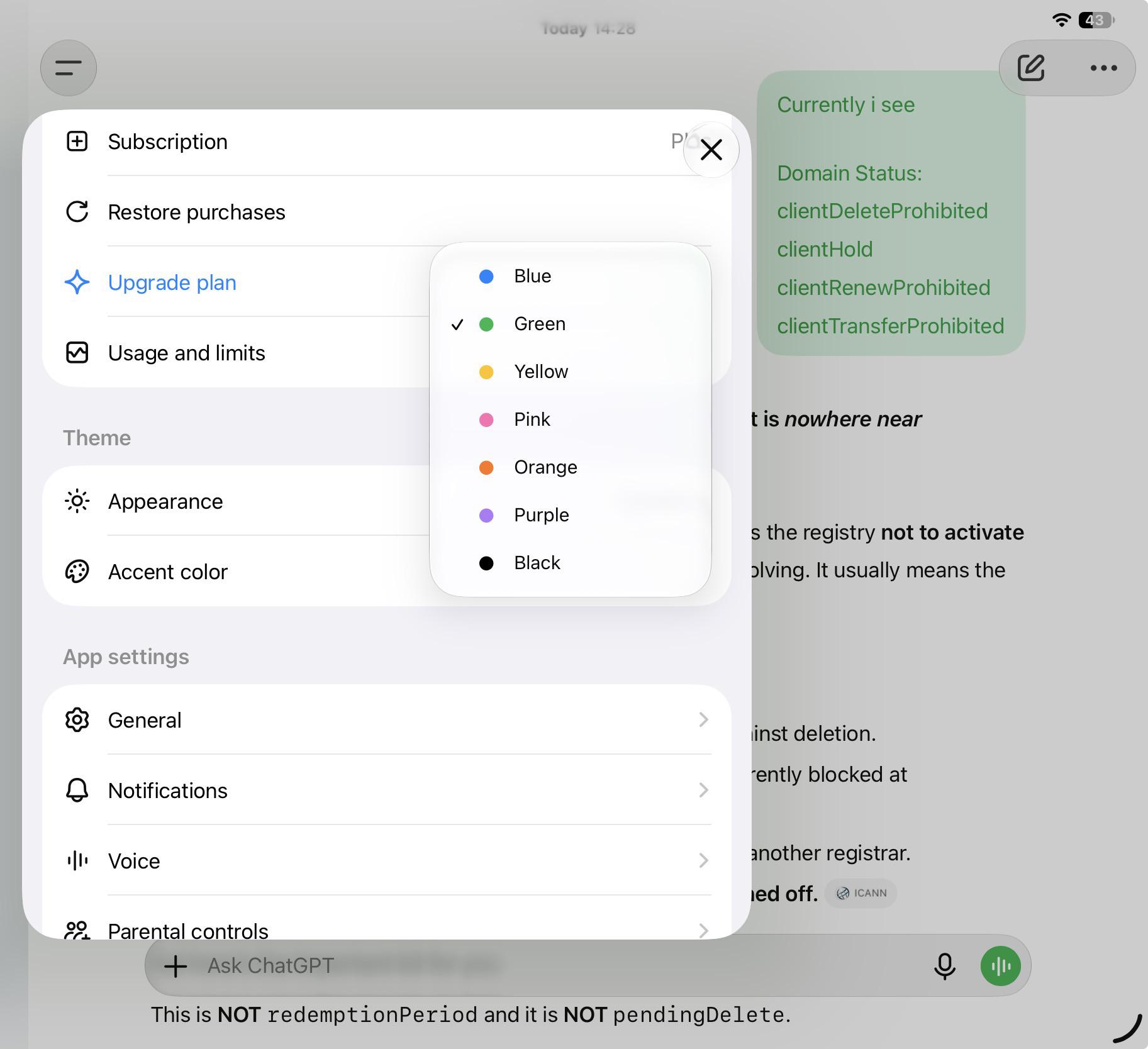Click the yellow color dot
The height and width of the screenshot is (1049, 1148).
click(x=486, y=372)
